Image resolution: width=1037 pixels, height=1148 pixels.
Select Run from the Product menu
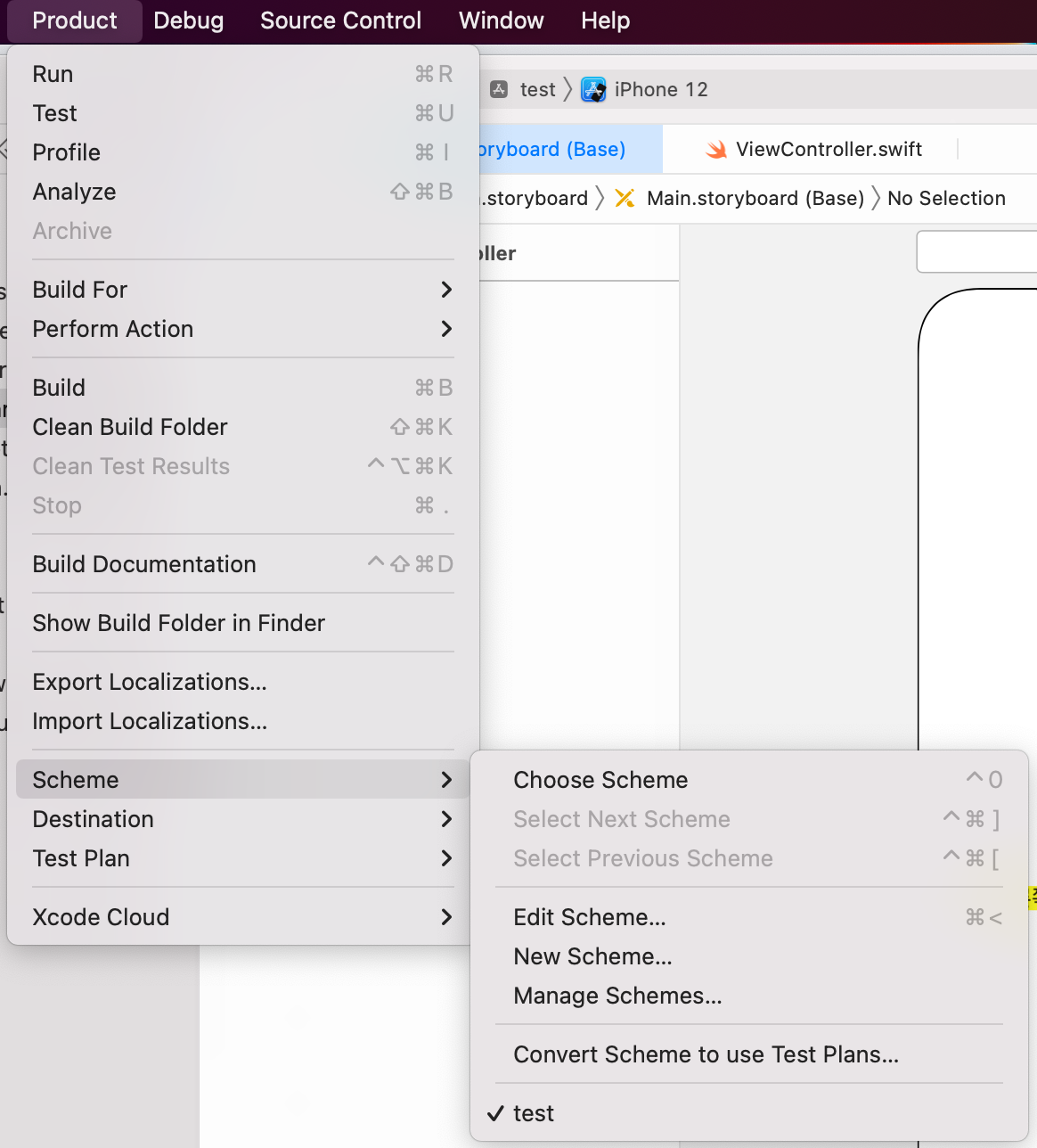242,74
